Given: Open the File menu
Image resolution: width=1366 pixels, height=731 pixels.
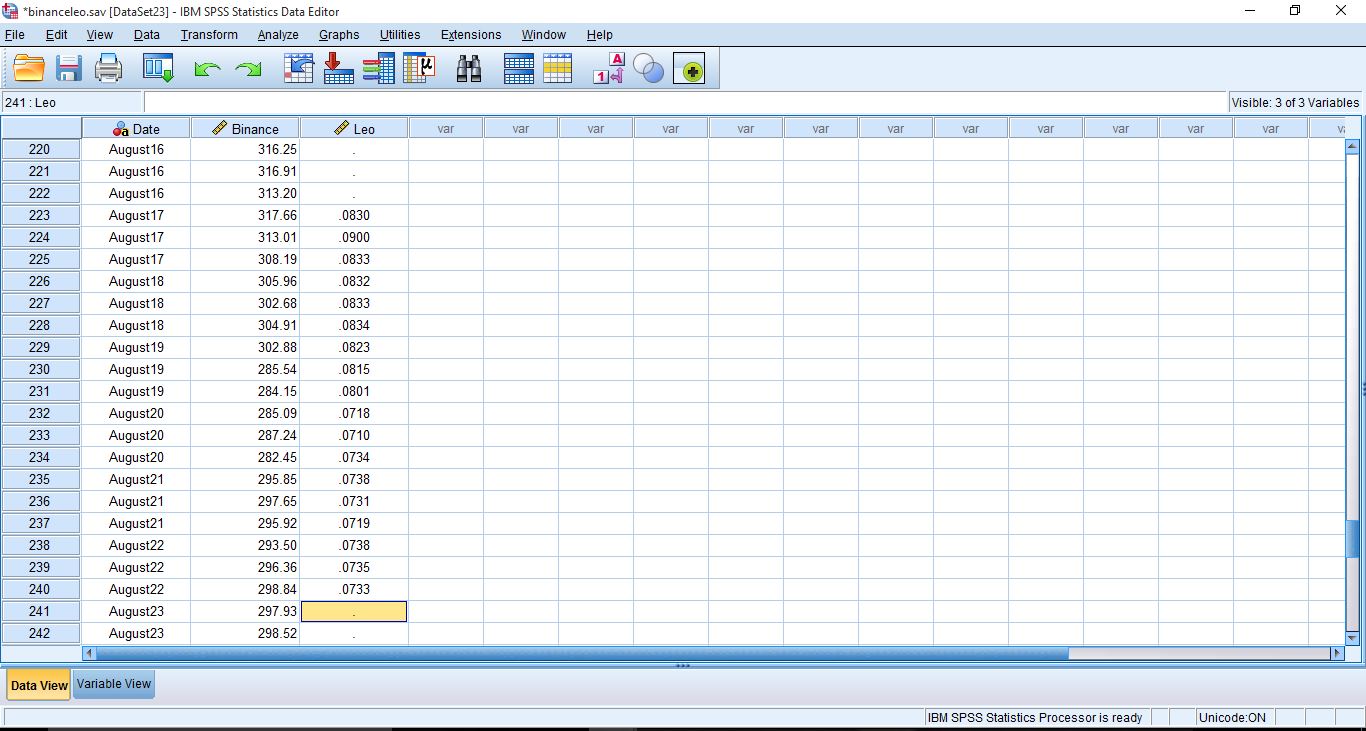Looking at the screenshot, I should pyautogui.click(x=14, y=34).
